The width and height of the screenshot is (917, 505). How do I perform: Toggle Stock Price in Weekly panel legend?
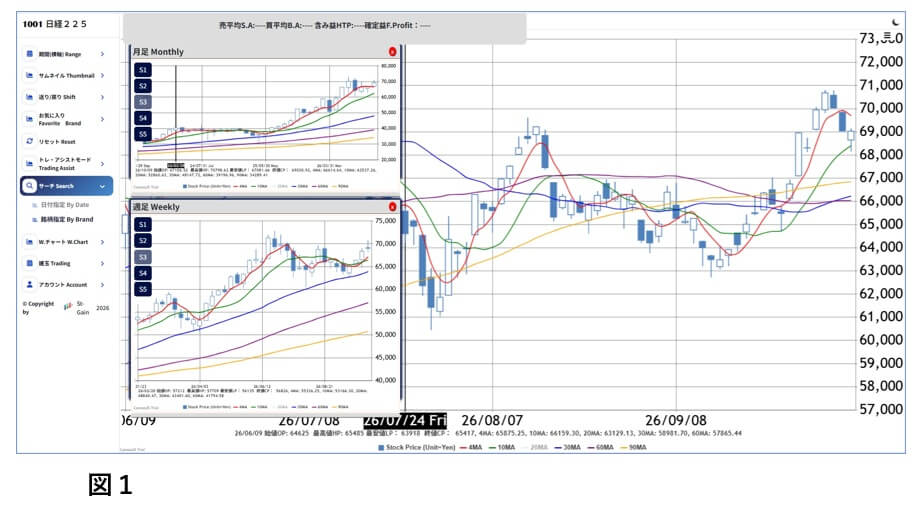[206, 407]
